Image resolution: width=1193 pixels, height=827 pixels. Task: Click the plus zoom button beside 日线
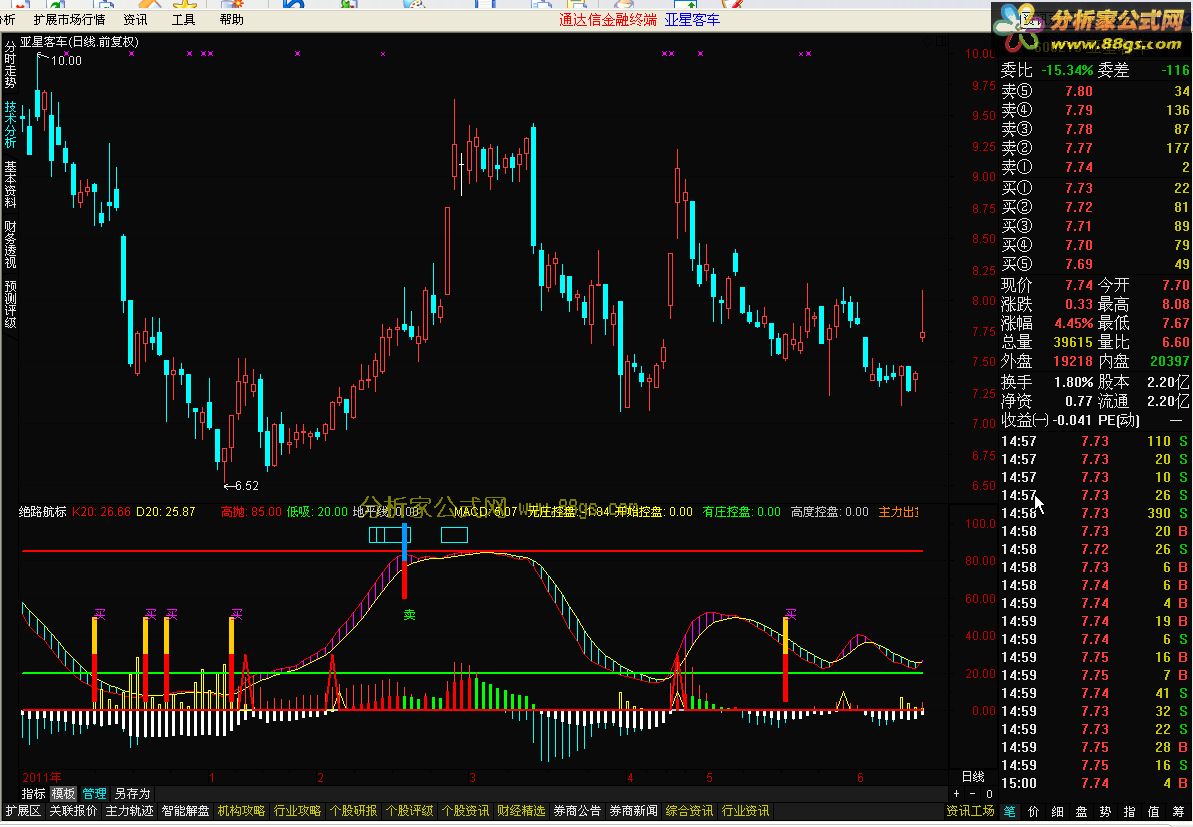tap(957, 794)
